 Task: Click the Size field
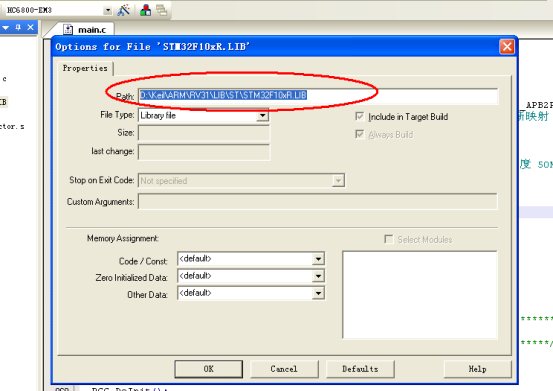tap(204, 133)
